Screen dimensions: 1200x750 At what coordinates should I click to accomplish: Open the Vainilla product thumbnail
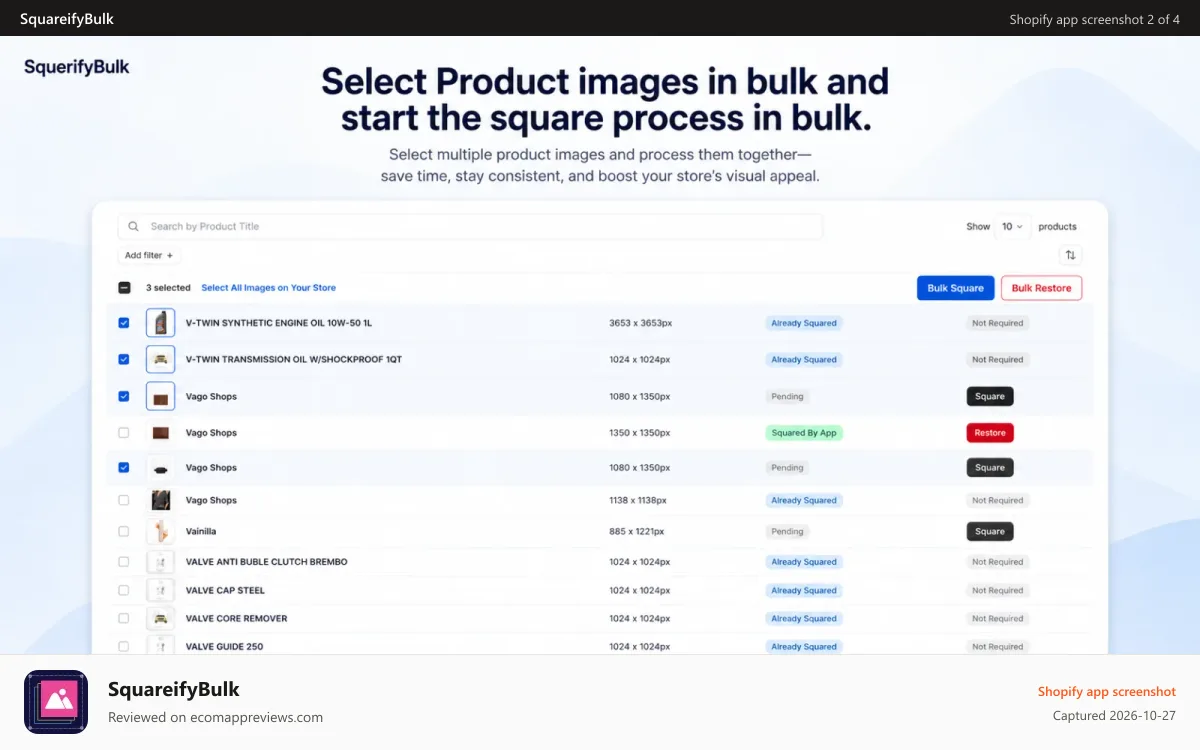160,531
